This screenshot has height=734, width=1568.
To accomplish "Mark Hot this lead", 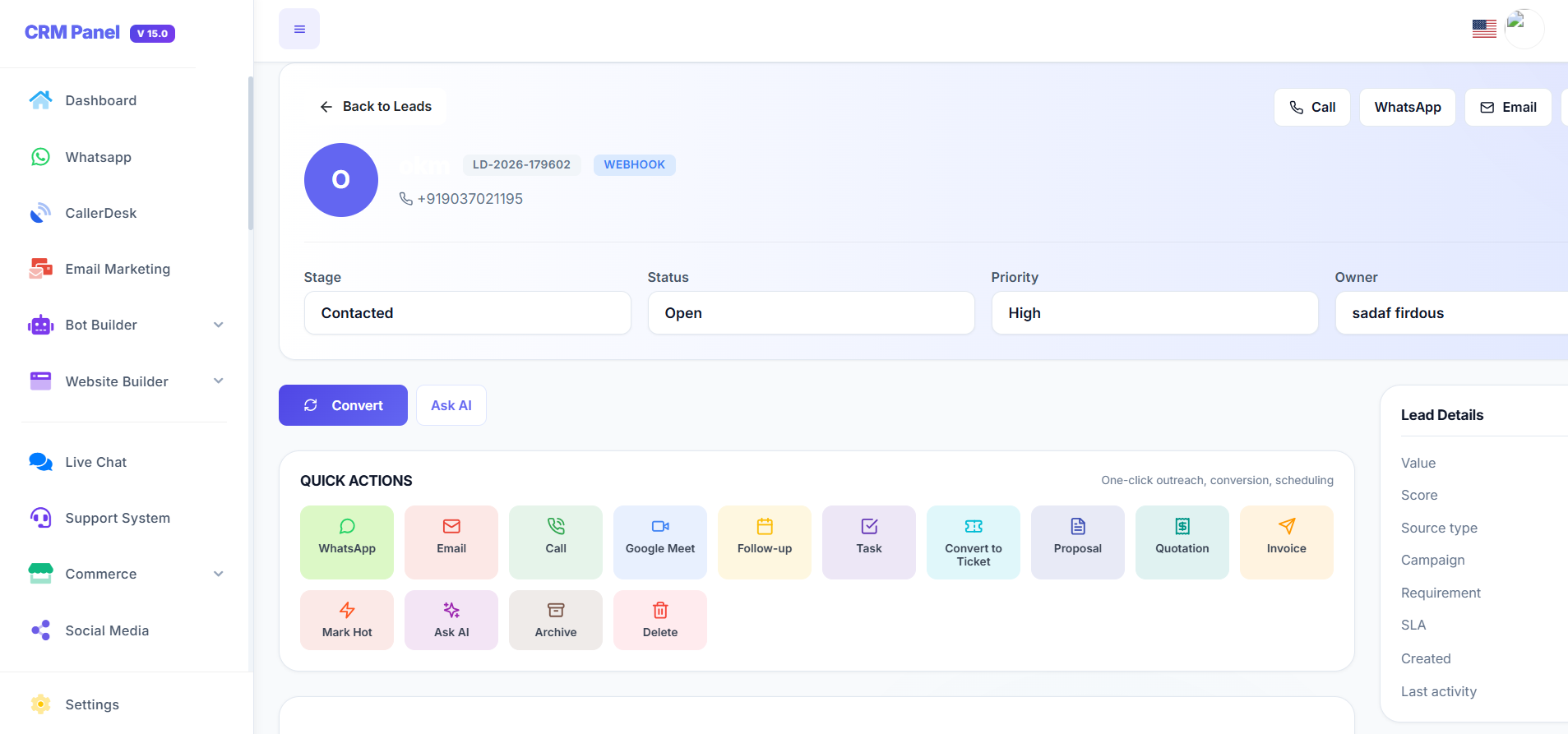I will (x=347, y=621).
